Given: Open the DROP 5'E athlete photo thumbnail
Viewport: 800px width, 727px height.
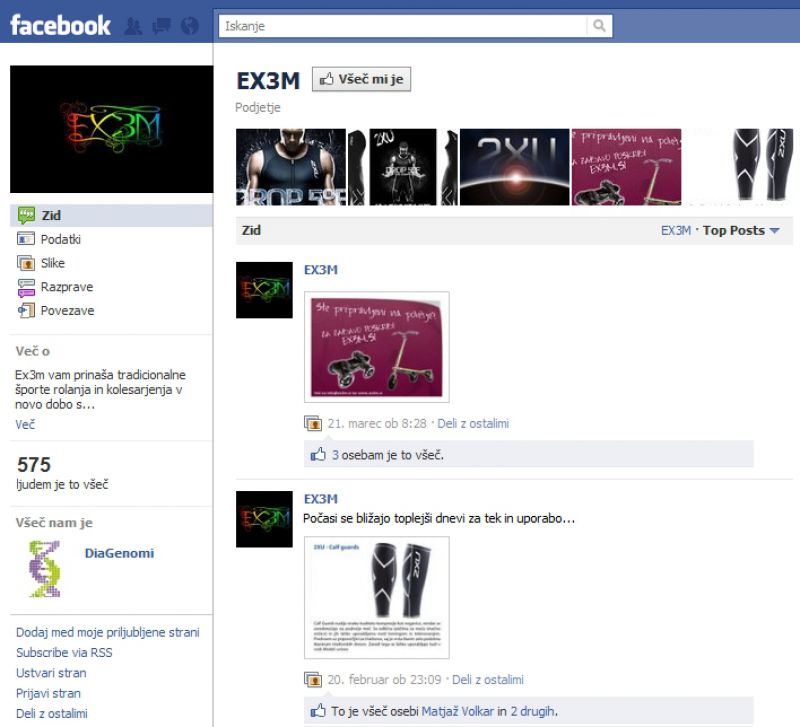Looking at the screenshot, I should pyautogui.click(x=291, y=167).
